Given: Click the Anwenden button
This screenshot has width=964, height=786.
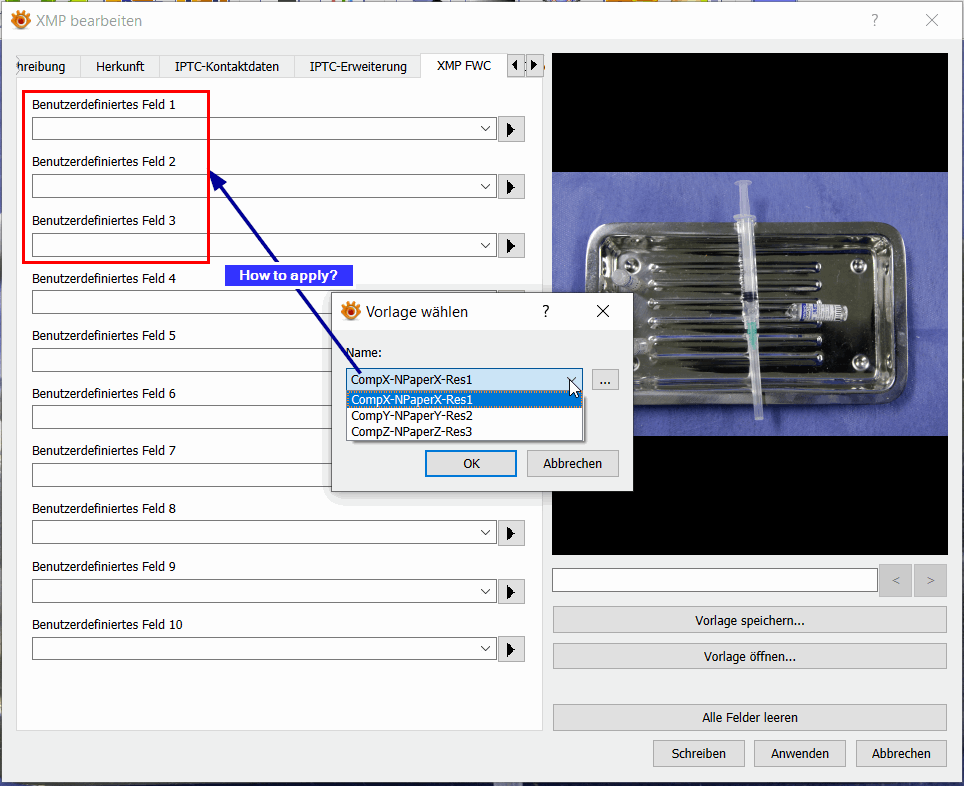Looking at the screenshot, I should click(x=800, y=753).
